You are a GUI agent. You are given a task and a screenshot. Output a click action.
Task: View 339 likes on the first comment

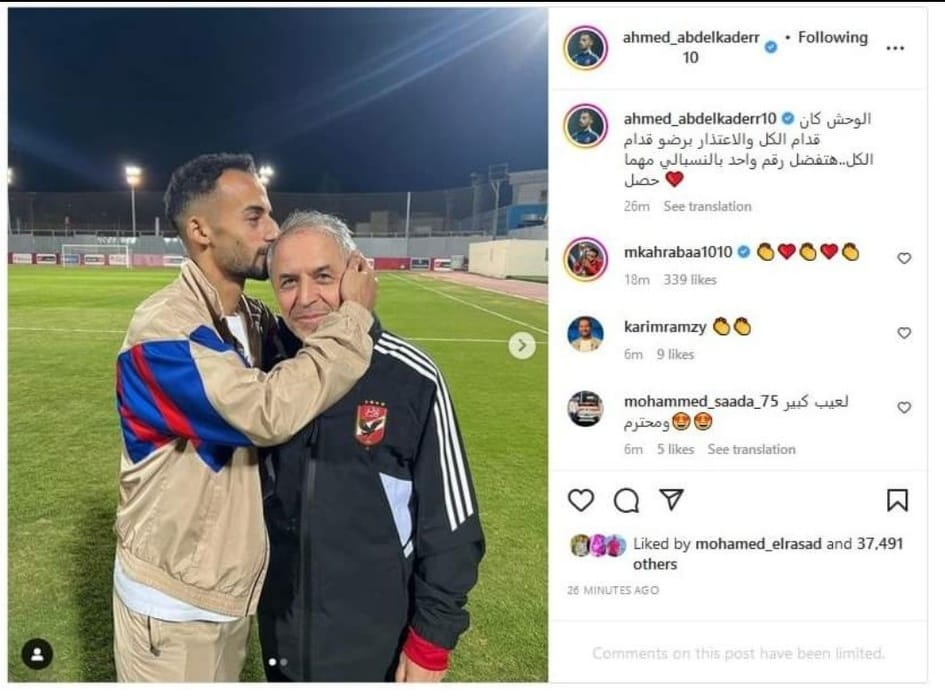pyautogui.click(x=690, y=280)
